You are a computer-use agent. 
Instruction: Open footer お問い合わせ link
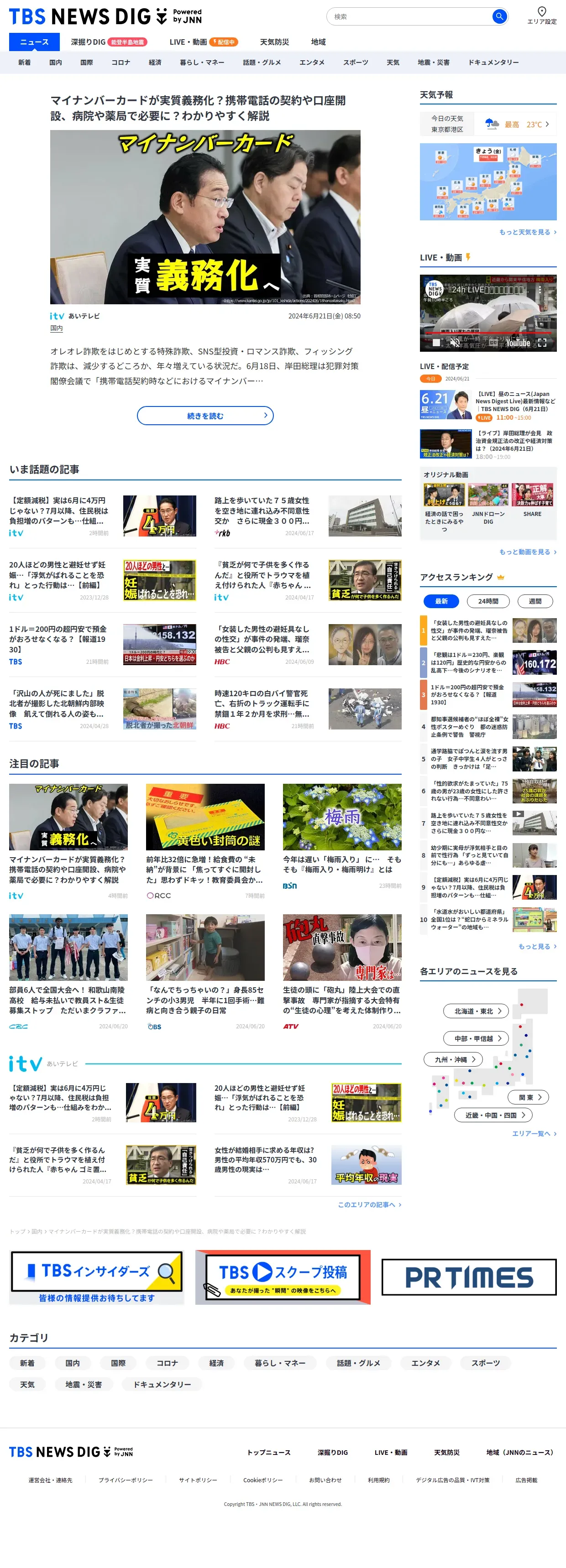(x=325, y=1480)
